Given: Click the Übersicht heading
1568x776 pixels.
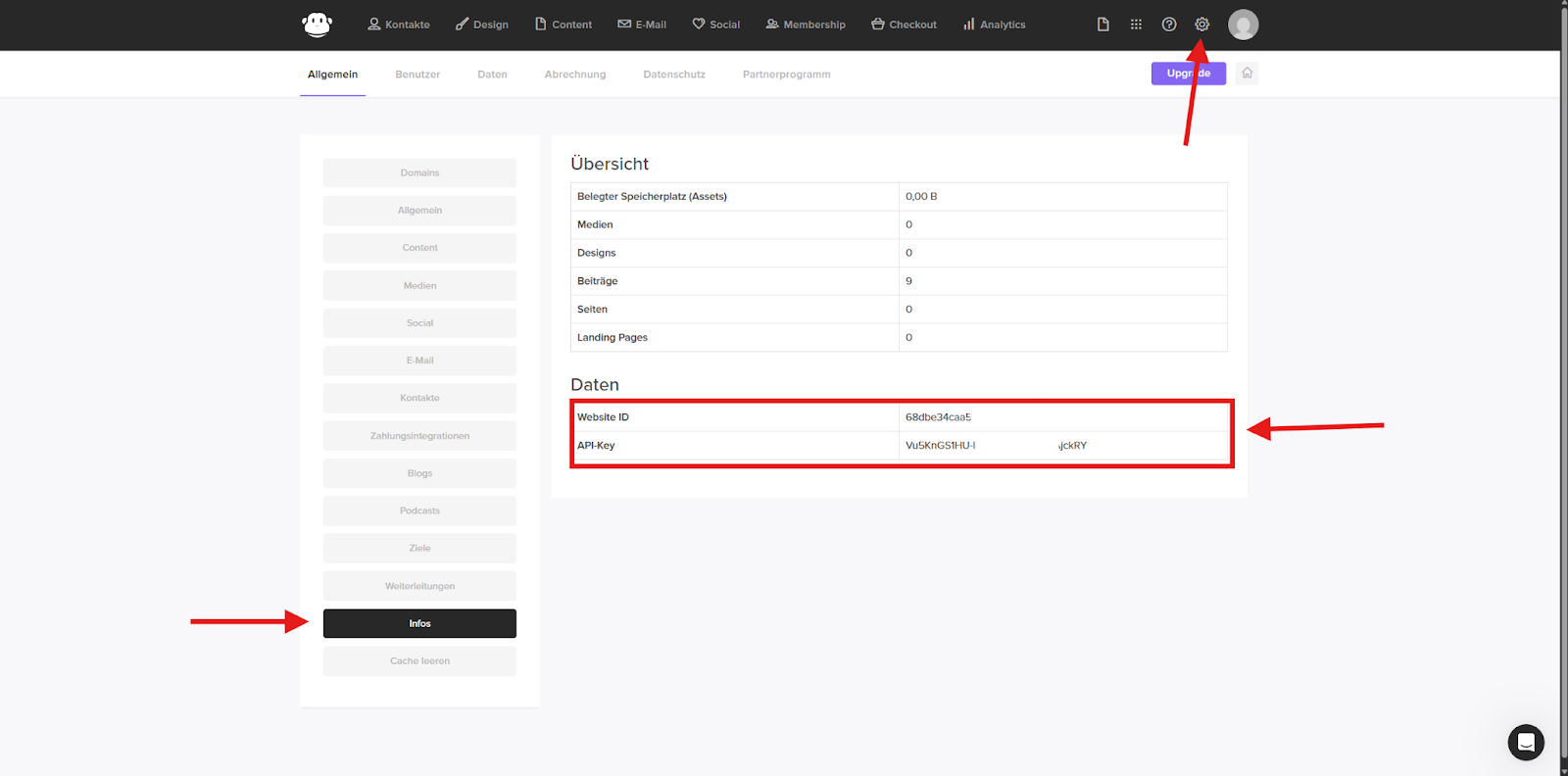Looking at the screenshot, I should [610, 164].
